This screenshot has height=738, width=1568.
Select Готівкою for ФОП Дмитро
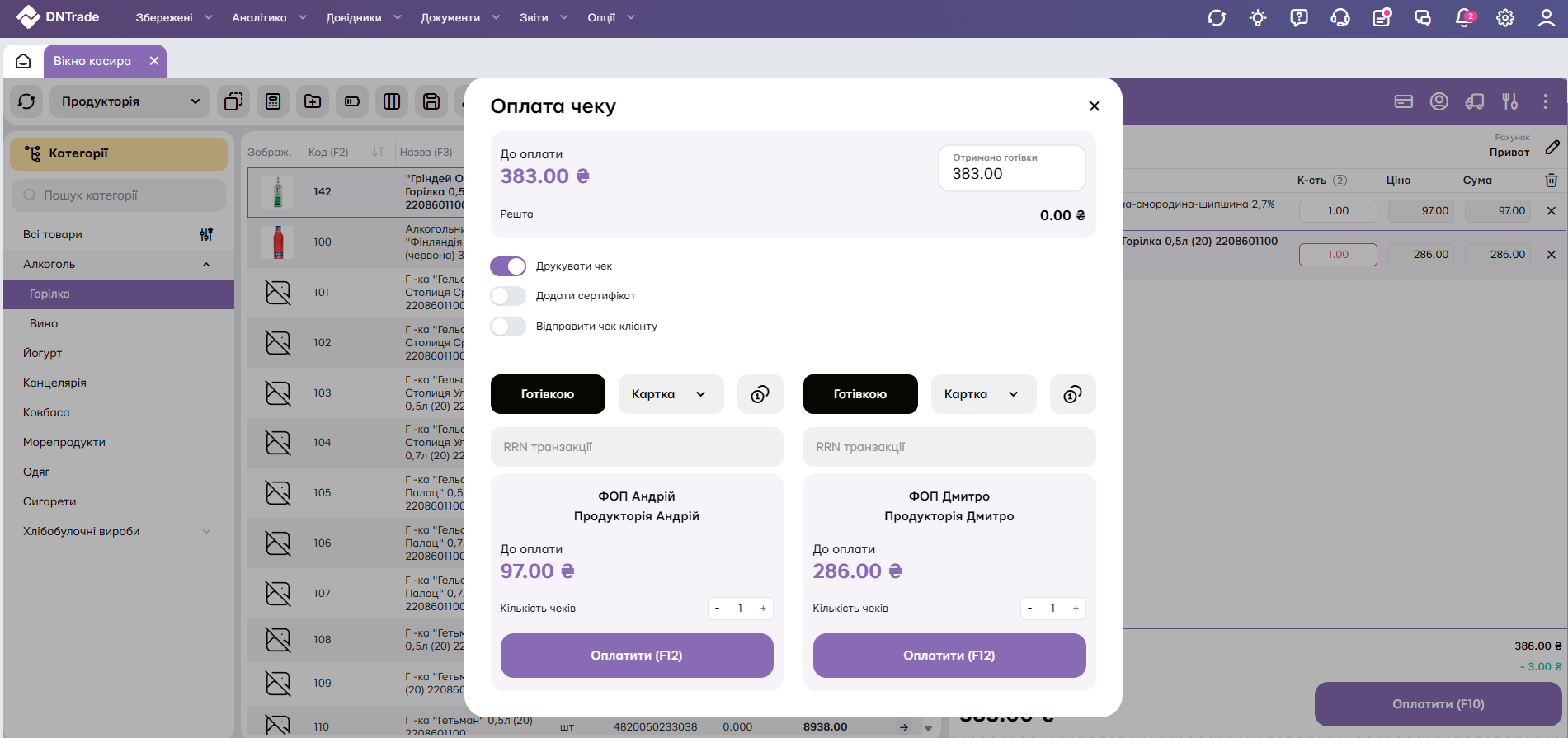pyautogui.click(x=859, y=394)
